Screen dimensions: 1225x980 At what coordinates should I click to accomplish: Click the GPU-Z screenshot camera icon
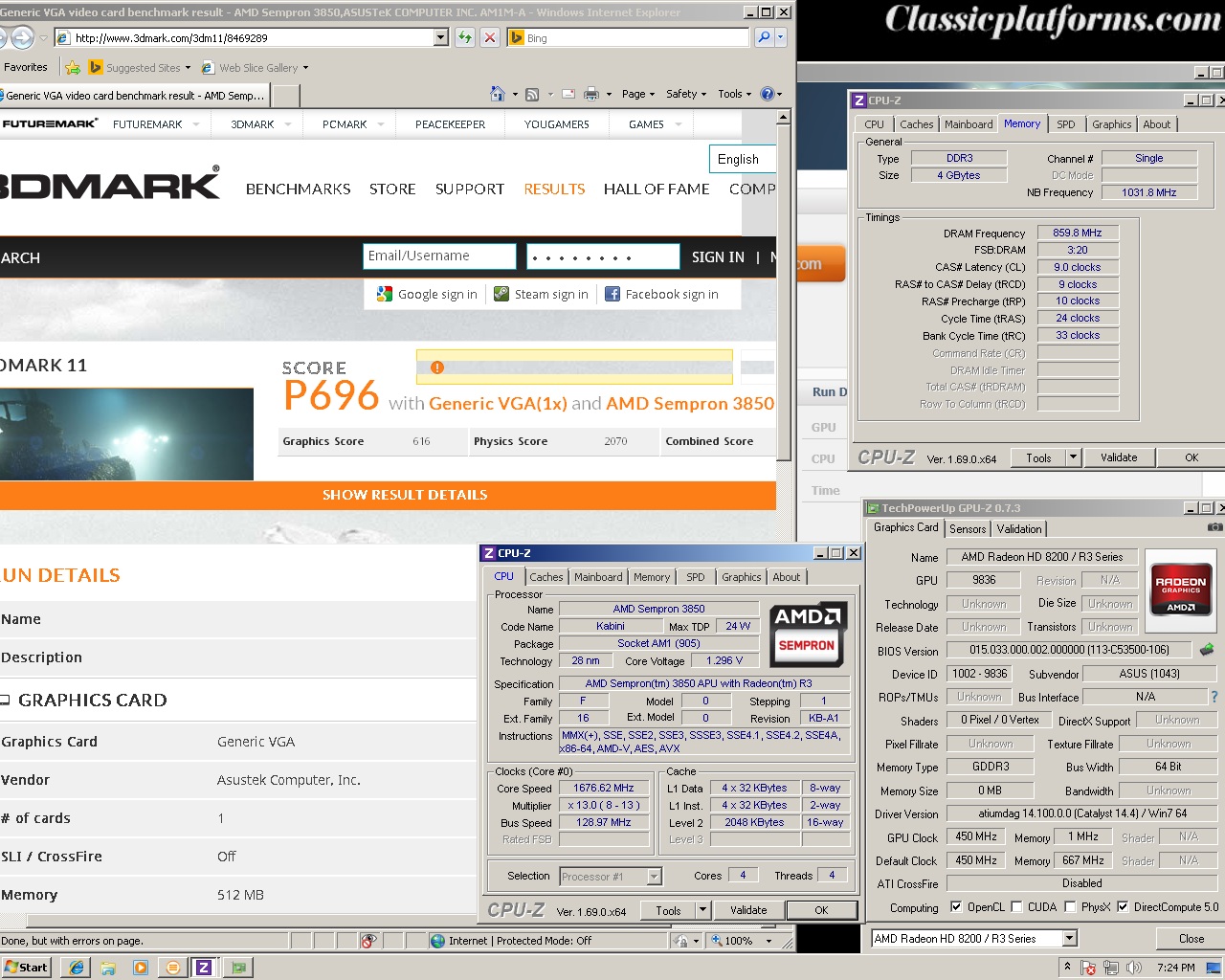click(x=1214, y=527)
